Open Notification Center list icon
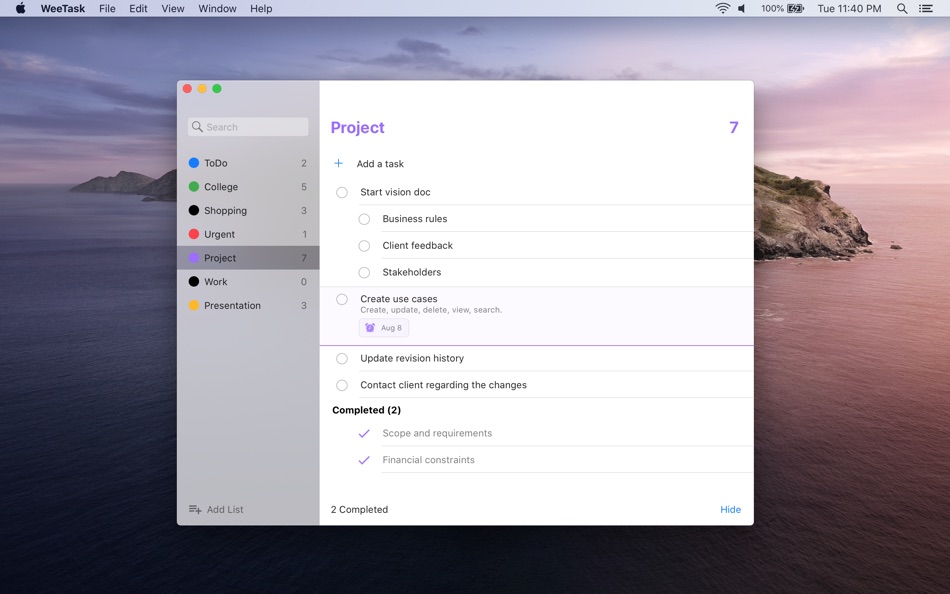 coord(925,8)
